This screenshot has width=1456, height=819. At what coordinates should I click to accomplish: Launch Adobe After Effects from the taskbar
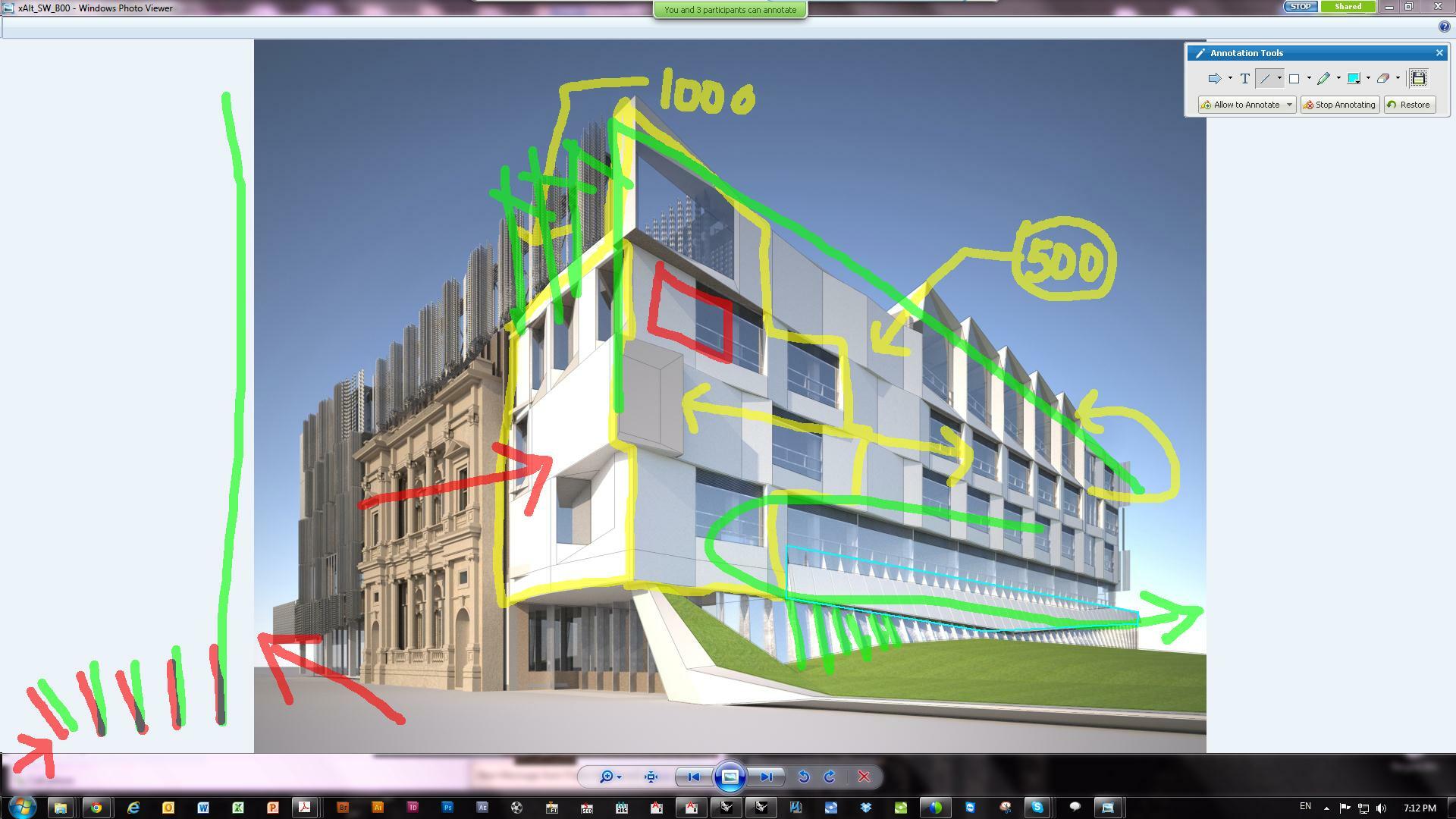click(482, 808)
